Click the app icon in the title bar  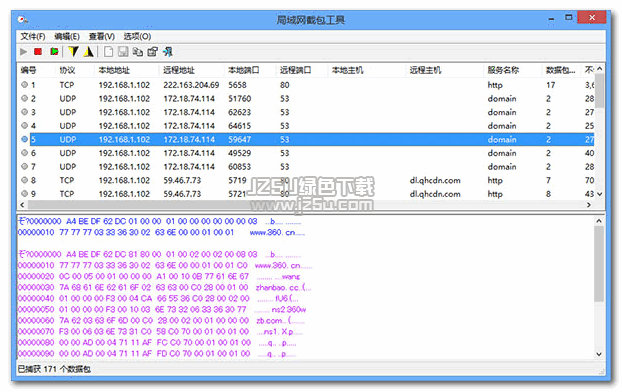tap(23, 19)
